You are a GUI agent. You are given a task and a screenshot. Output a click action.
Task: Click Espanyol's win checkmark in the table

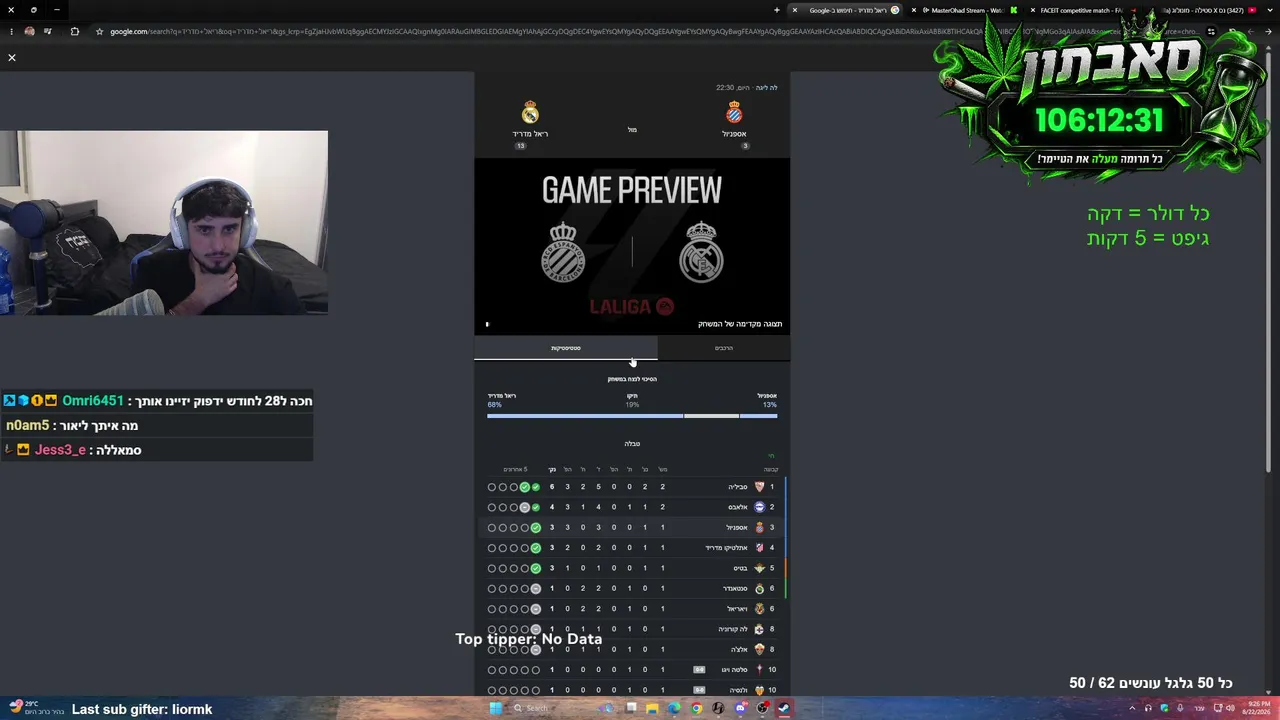536,527
